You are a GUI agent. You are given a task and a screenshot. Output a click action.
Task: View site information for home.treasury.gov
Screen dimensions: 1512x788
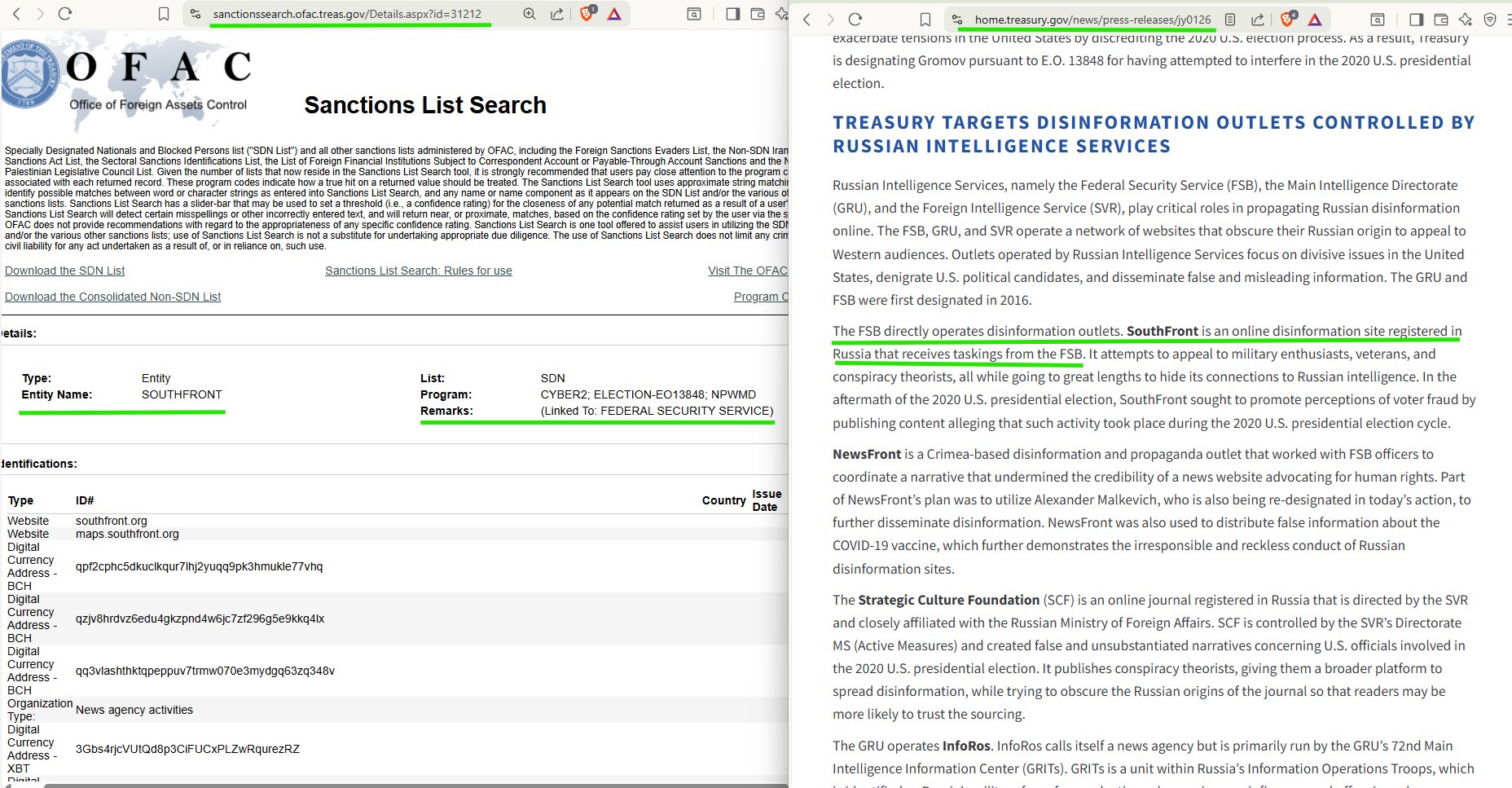tap(957, 20)
